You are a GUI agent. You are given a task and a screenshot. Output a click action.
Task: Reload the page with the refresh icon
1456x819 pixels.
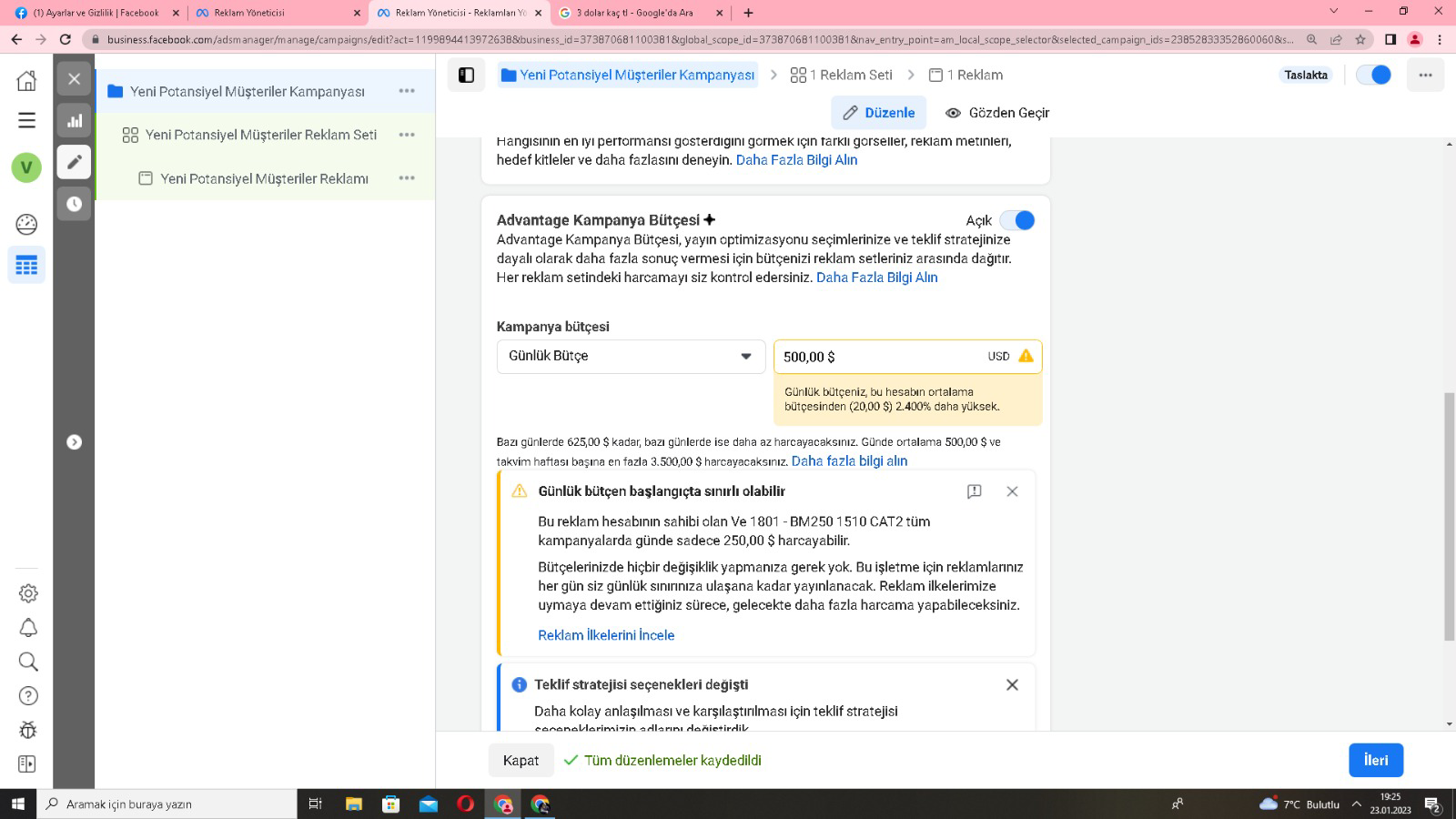65,39
